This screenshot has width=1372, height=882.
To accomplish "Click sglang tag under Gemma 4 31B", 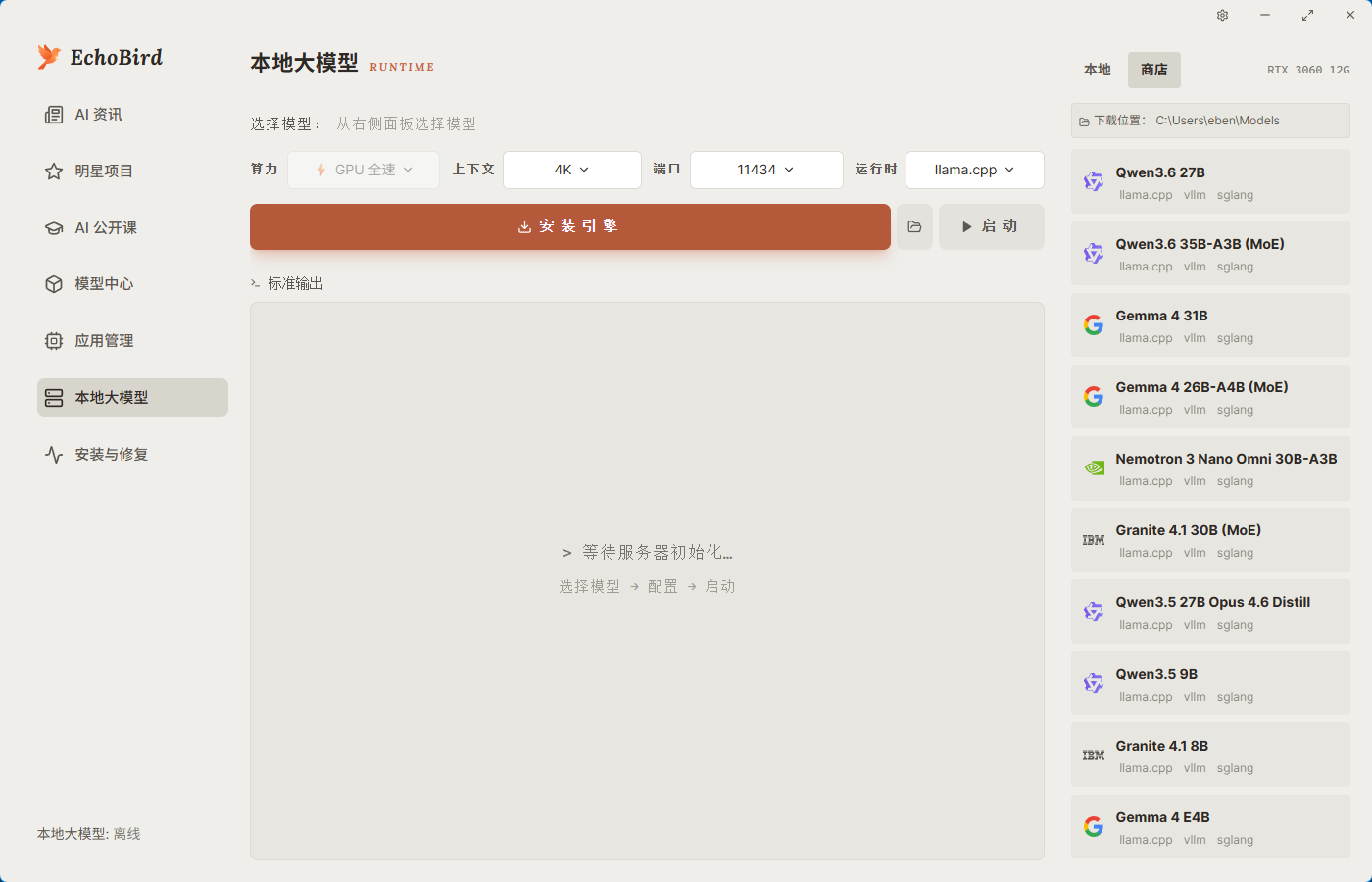I will pos(1235,338).
